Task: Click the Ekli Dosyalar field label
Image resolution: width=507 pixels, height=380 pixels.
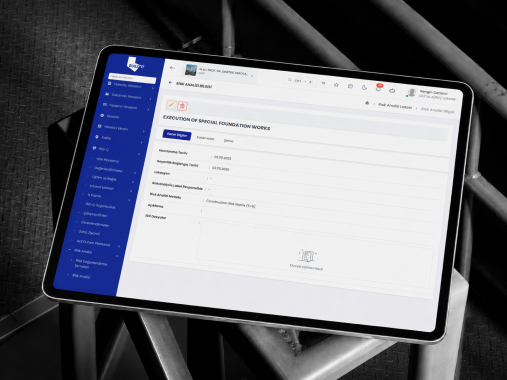Action: tap(156, 217)
